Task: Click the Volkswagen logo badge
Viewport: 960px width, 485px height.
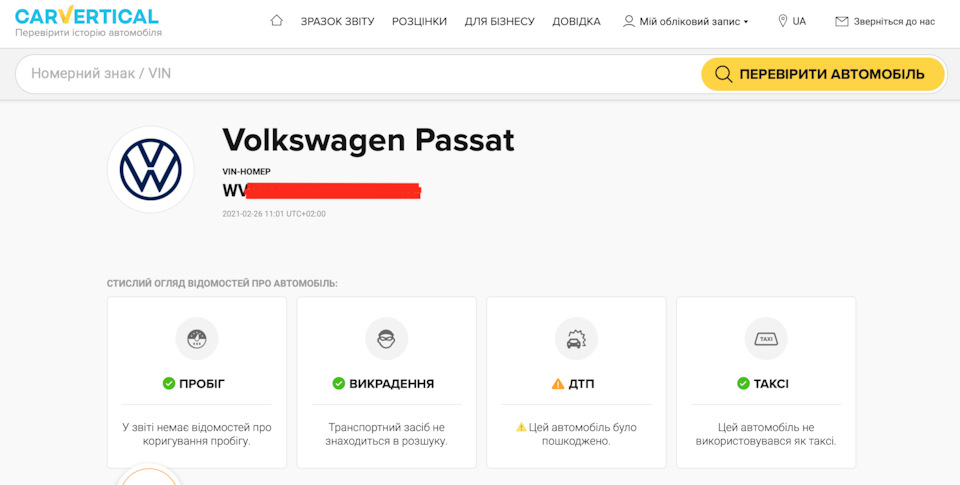Action: pos(151,170)
